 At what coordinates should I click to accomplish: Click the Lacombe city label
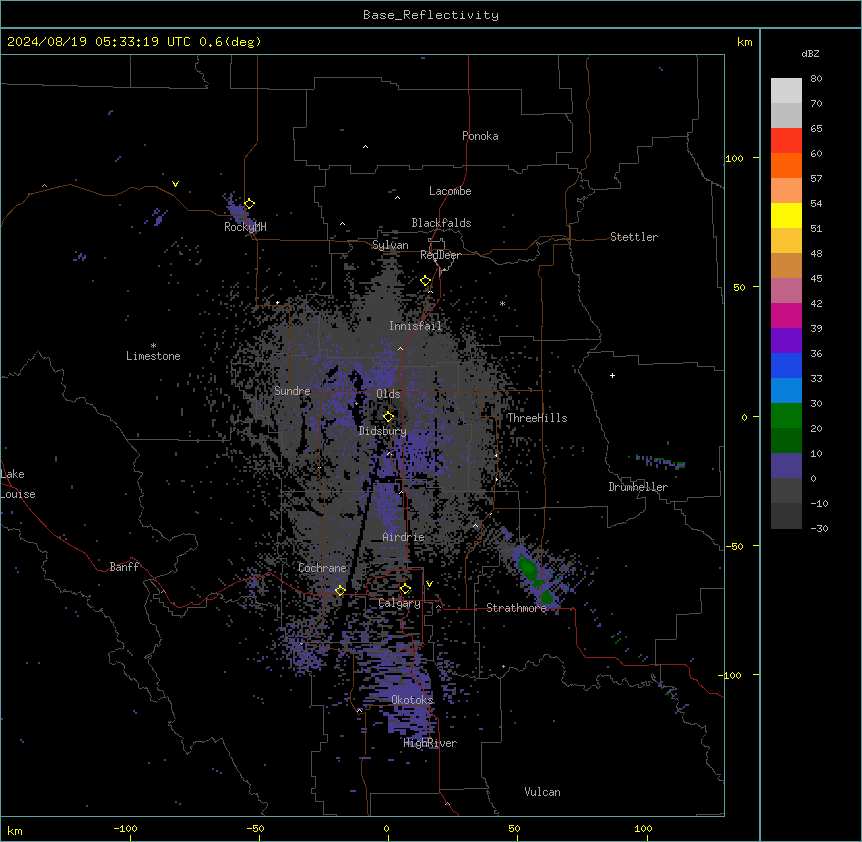pyautogui.click(x=450, y=191)
